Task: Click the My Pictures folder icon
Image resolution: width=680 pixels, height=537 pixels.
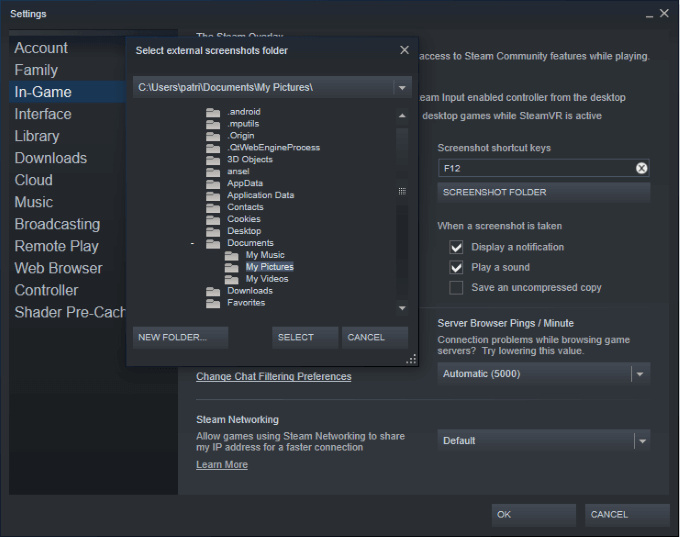Action: [x=232, y=268]
